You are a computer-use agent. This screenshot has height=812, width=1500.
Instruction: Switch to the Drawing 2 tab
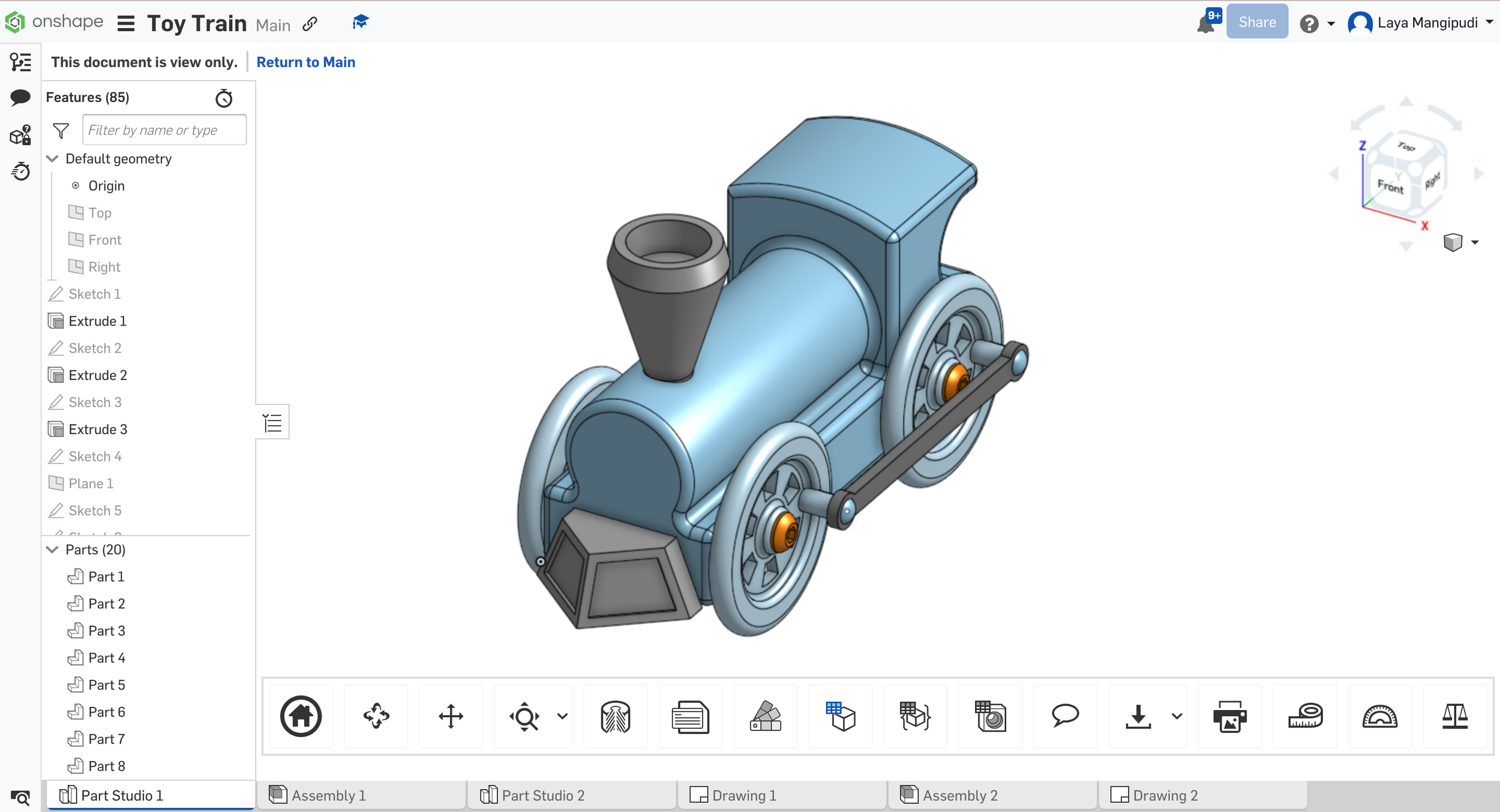[1165, 795]
